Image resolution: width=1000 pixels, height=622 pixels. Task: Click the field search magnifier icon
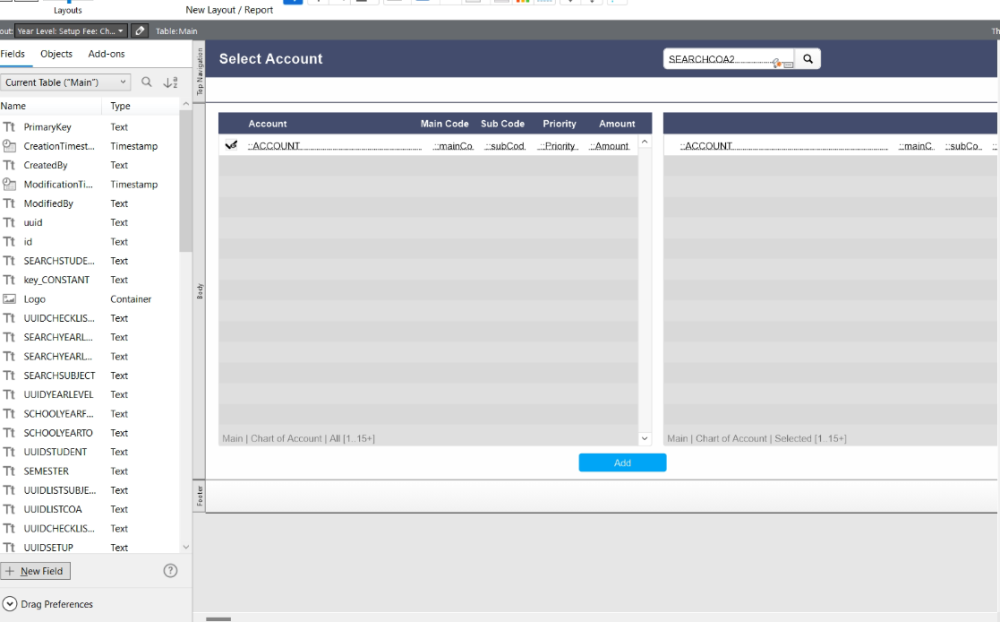(147, 83)
